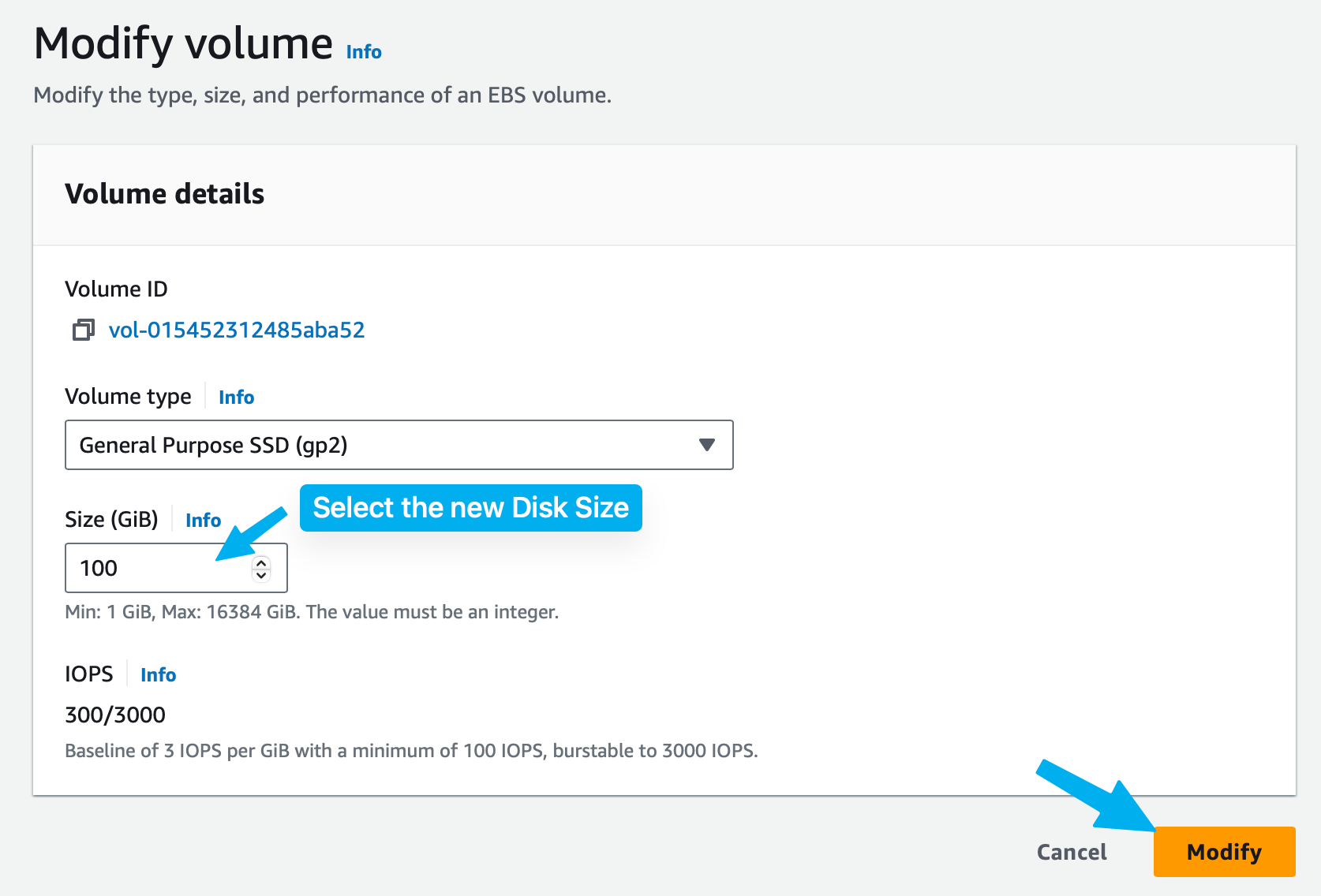Click the baseline IOPS description text
The image size is (1321, 896).
coord(411,751)
